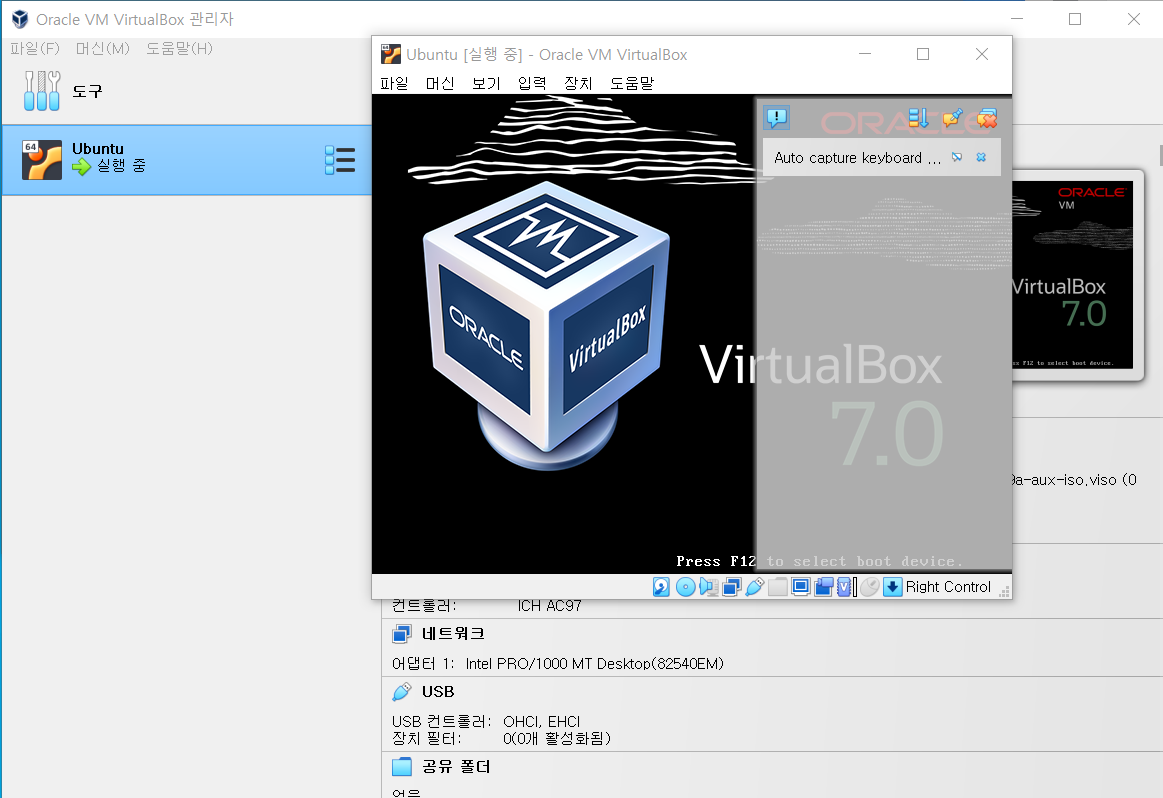Viewport: 1163px width, 798px height.
Task: Click the audio speaker status icon
Action: click(x=708, y=587)
